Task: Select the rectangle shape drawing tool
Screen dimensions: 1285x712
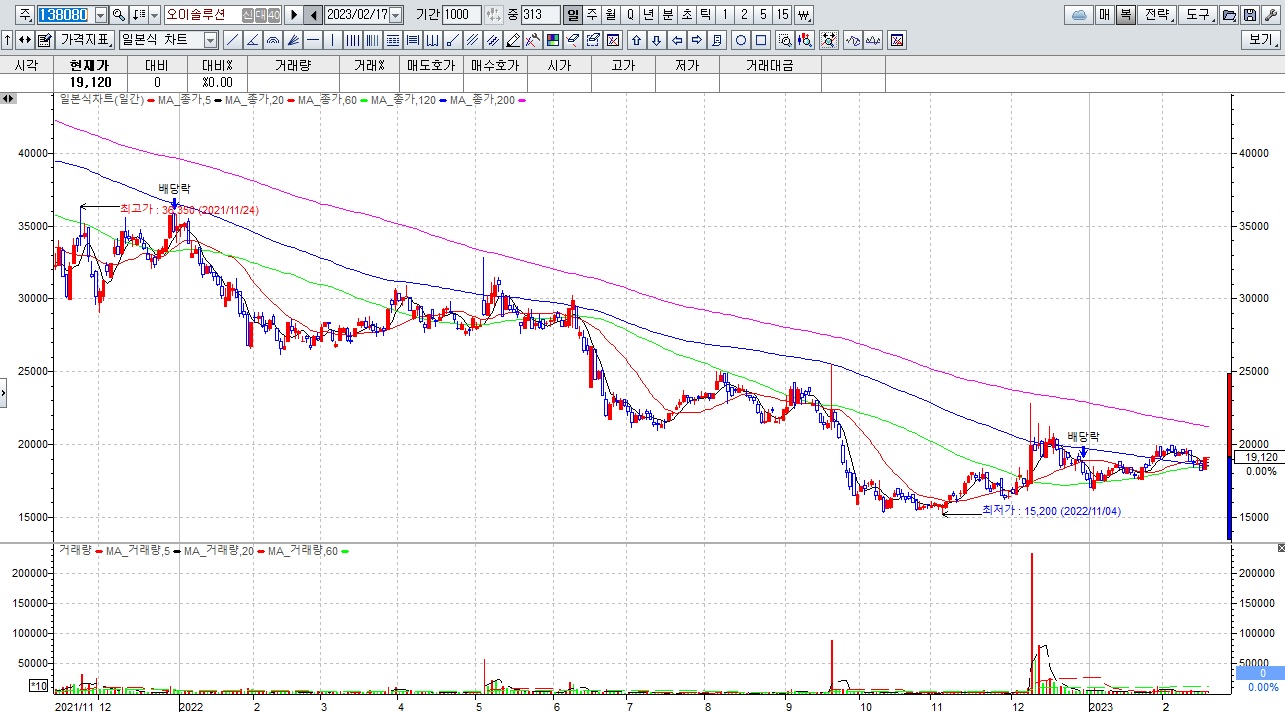Action: [760, 40]
